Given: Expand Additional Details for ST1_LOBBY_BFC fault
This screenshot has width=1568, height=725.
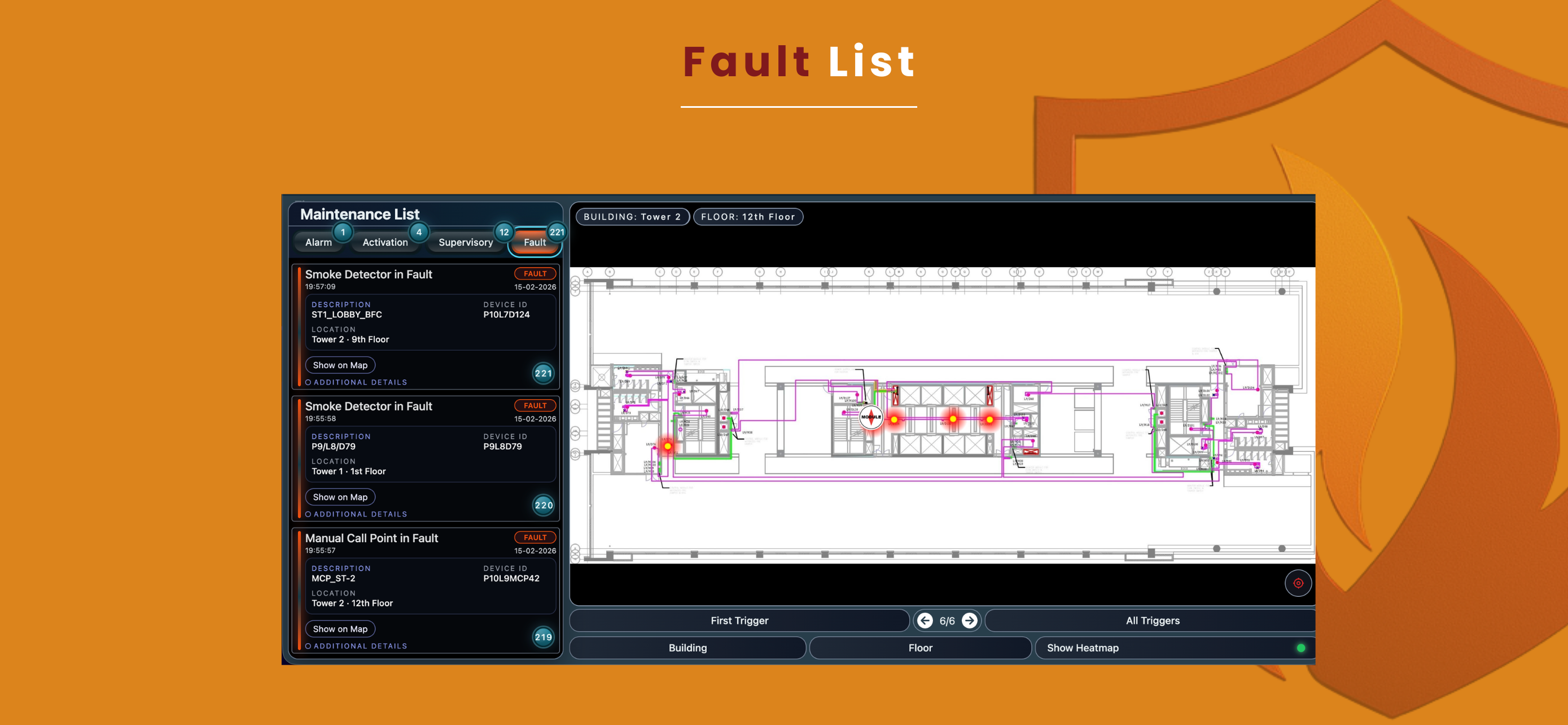Looking at the screenshot, I should coord(356,382).
